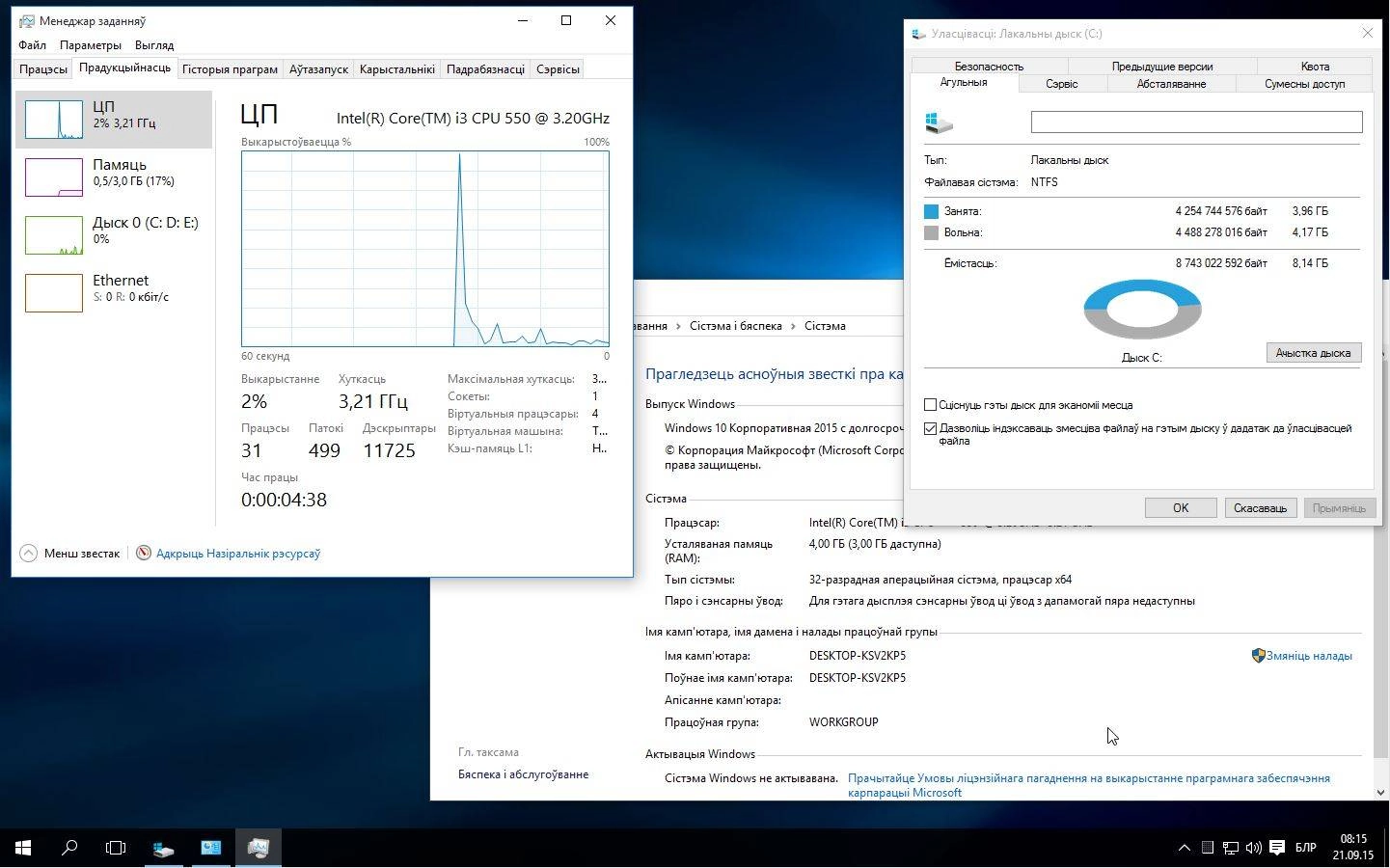Image resolution: width=1390 pixels, height=868 pixels.
Task: Open the Безопасность tab in disk properties
Action: coord(989,67)
